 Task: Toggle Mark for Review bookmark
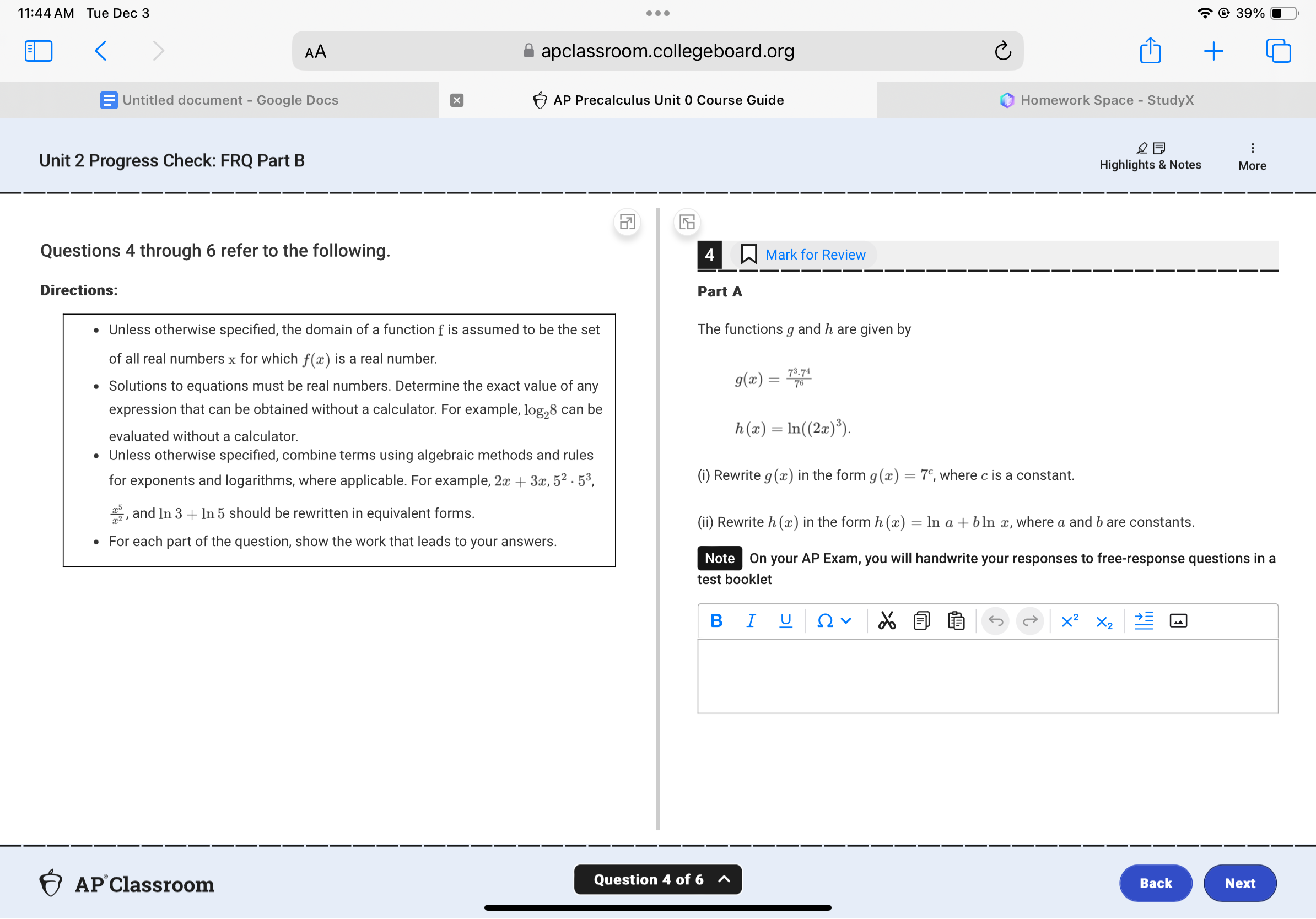802,255
